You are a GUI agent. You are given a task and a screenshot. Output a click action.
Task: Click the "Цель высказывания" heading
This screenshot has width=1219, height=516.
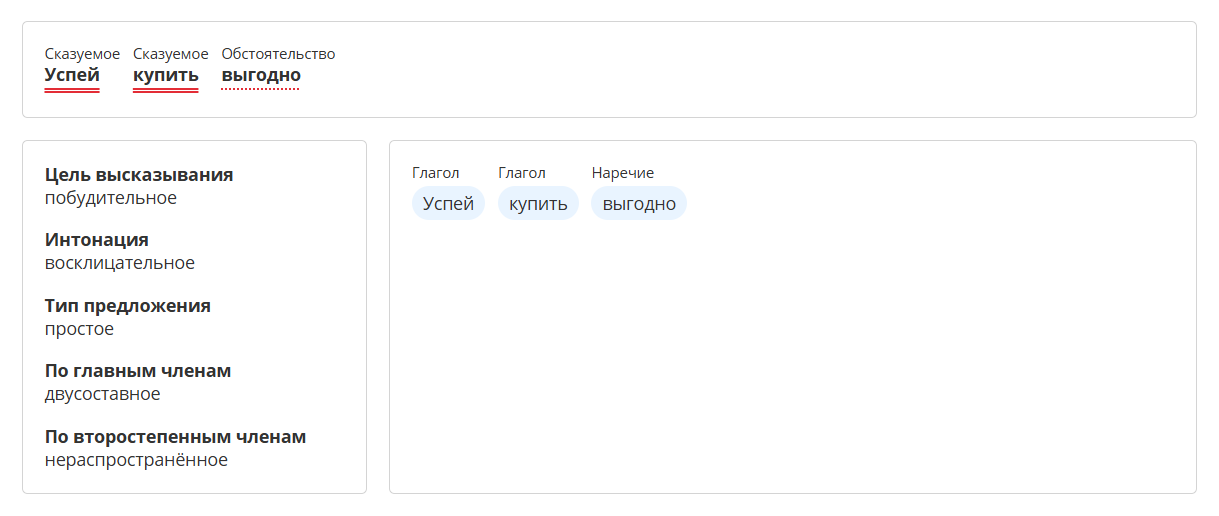[x=139, y=175]
